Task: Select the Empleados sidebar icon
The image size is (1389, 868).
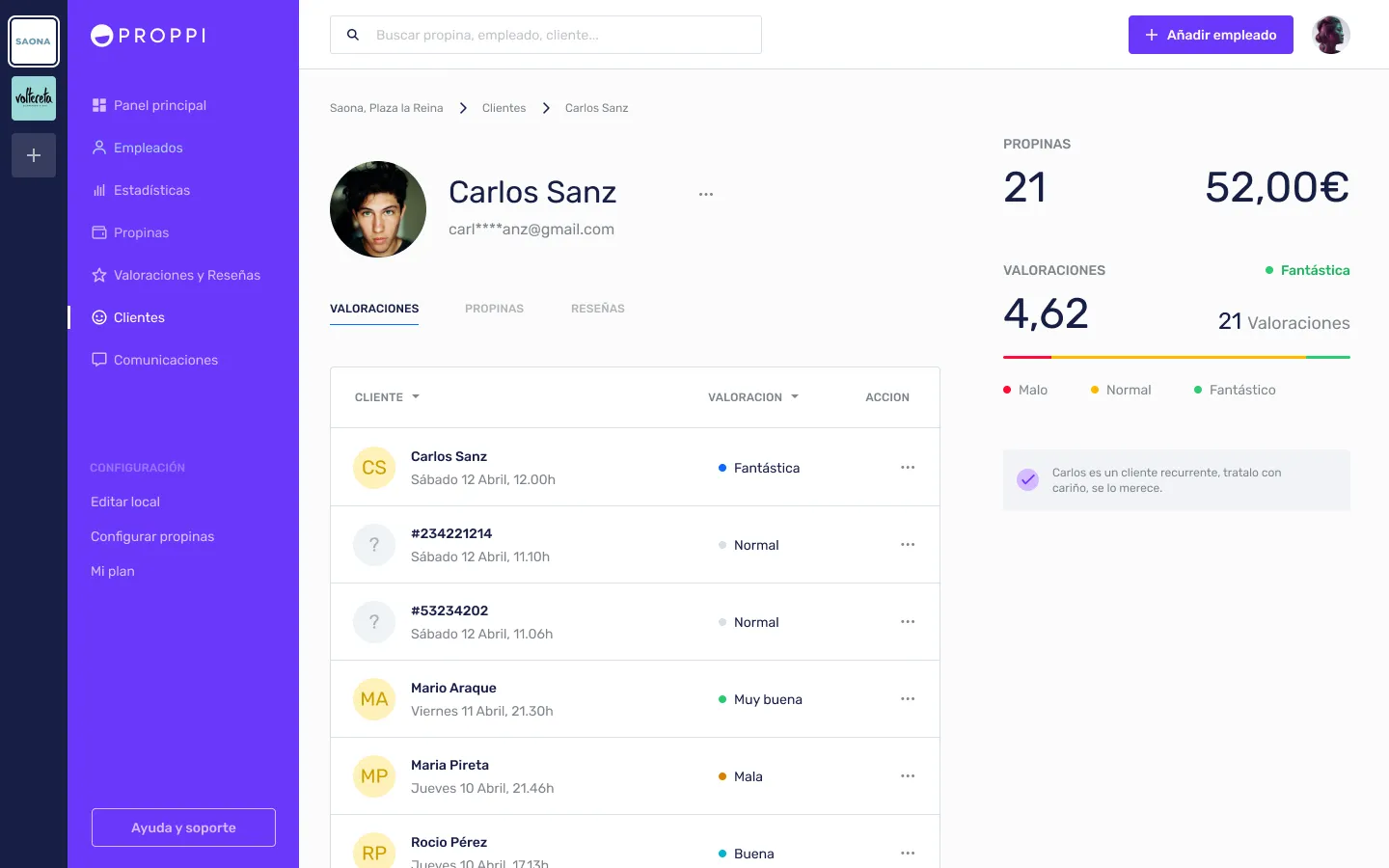Action: (x=147, y=148)
